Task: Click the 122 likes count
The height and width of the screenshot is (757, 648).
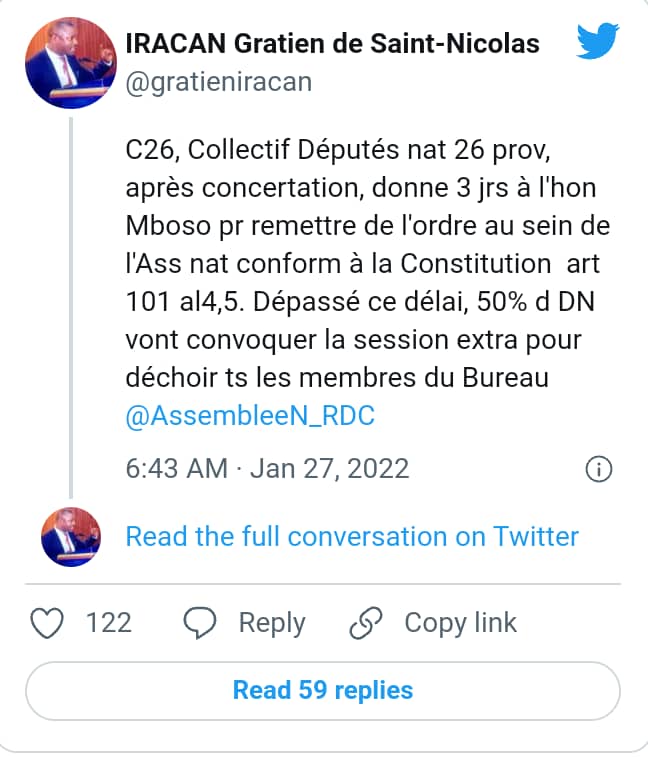Action: [108, 622]
